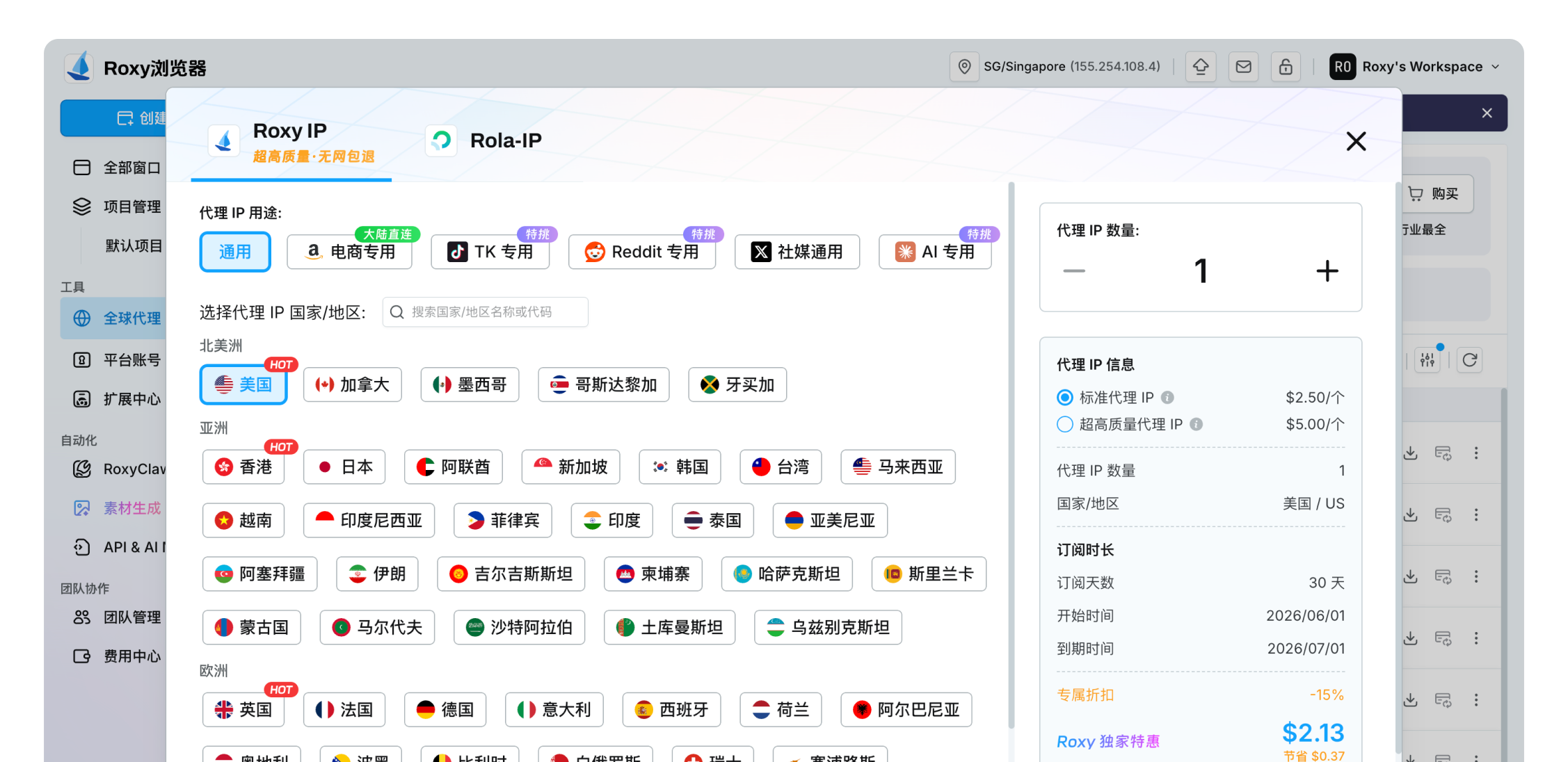
Task: Select 哈萨克斯坦 country button
Action: [x=787, y=574]
